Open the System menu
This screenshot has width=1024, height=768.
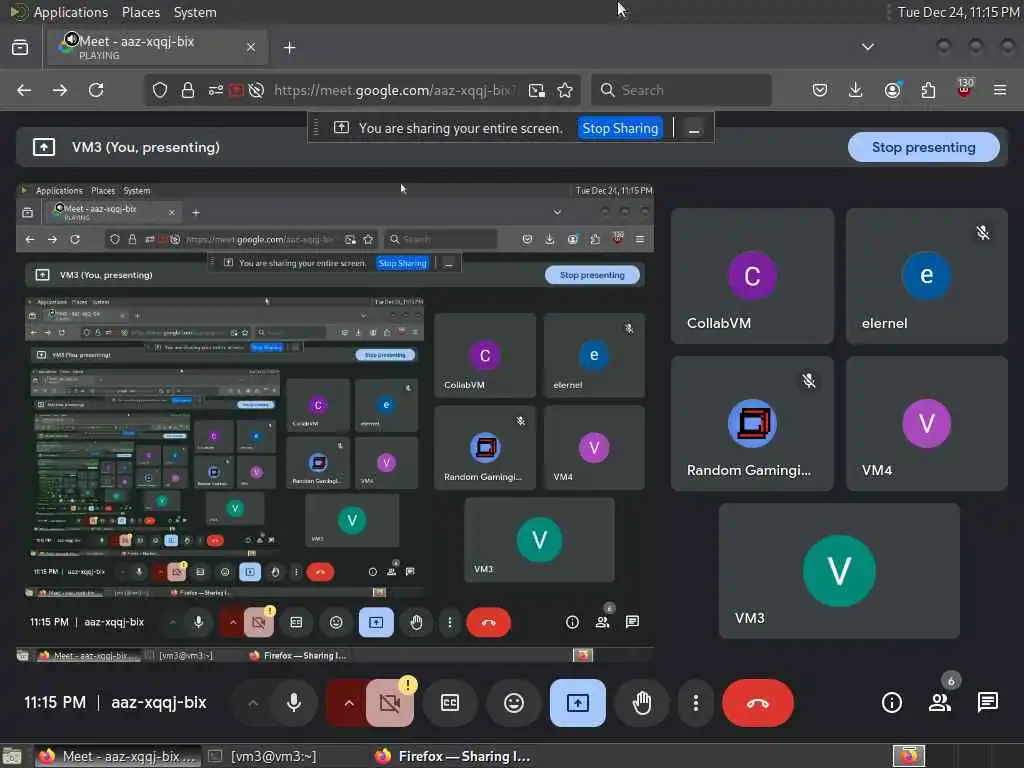click(x=195, y=12)
